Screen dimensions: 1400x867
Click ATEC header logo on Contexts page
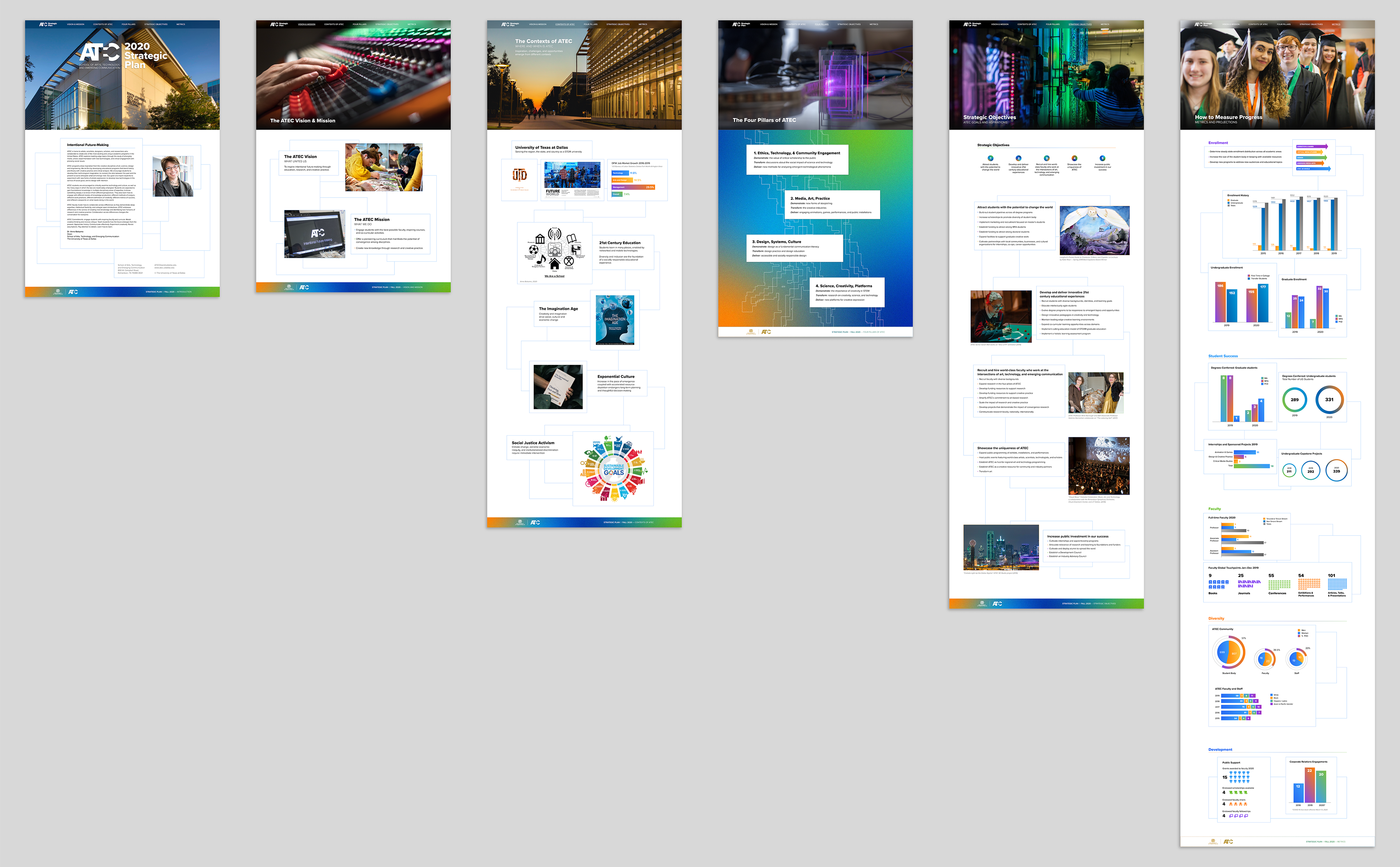point(510,24)
